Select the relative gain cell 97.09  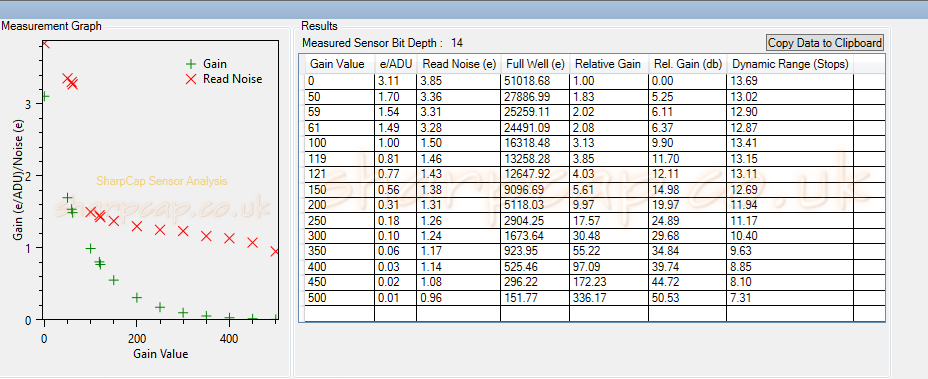[x=609, y=267]
